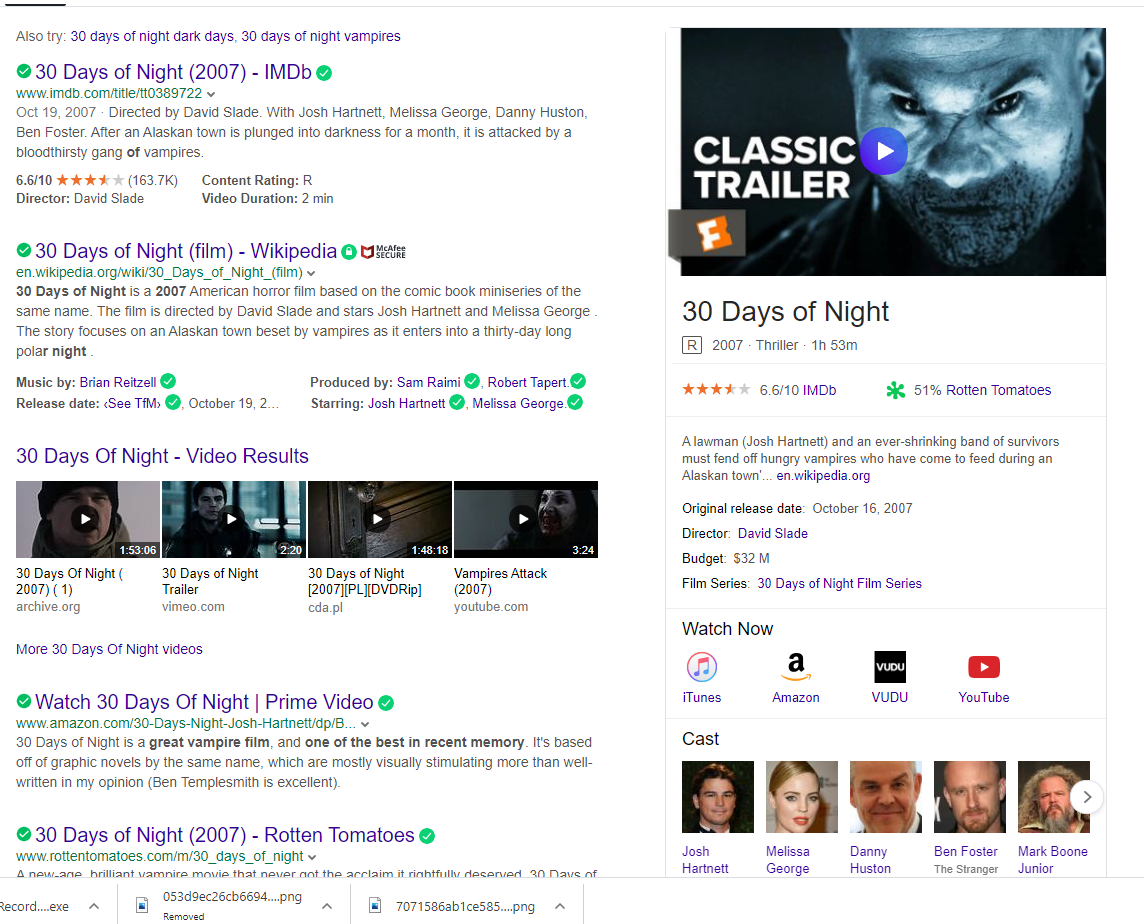
Task: Play vimeo trailer thumbnail 2:20
Action: [233, 520]
